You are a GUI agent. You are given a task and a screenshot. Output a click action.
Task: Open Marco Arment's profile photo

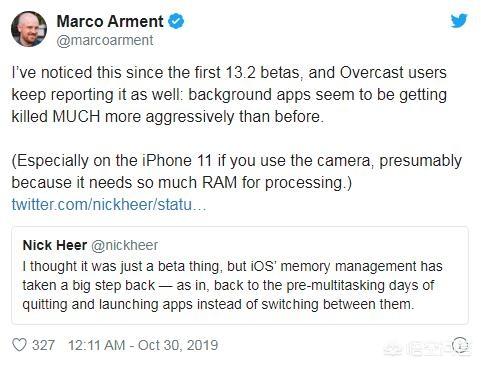coord(29,29)
